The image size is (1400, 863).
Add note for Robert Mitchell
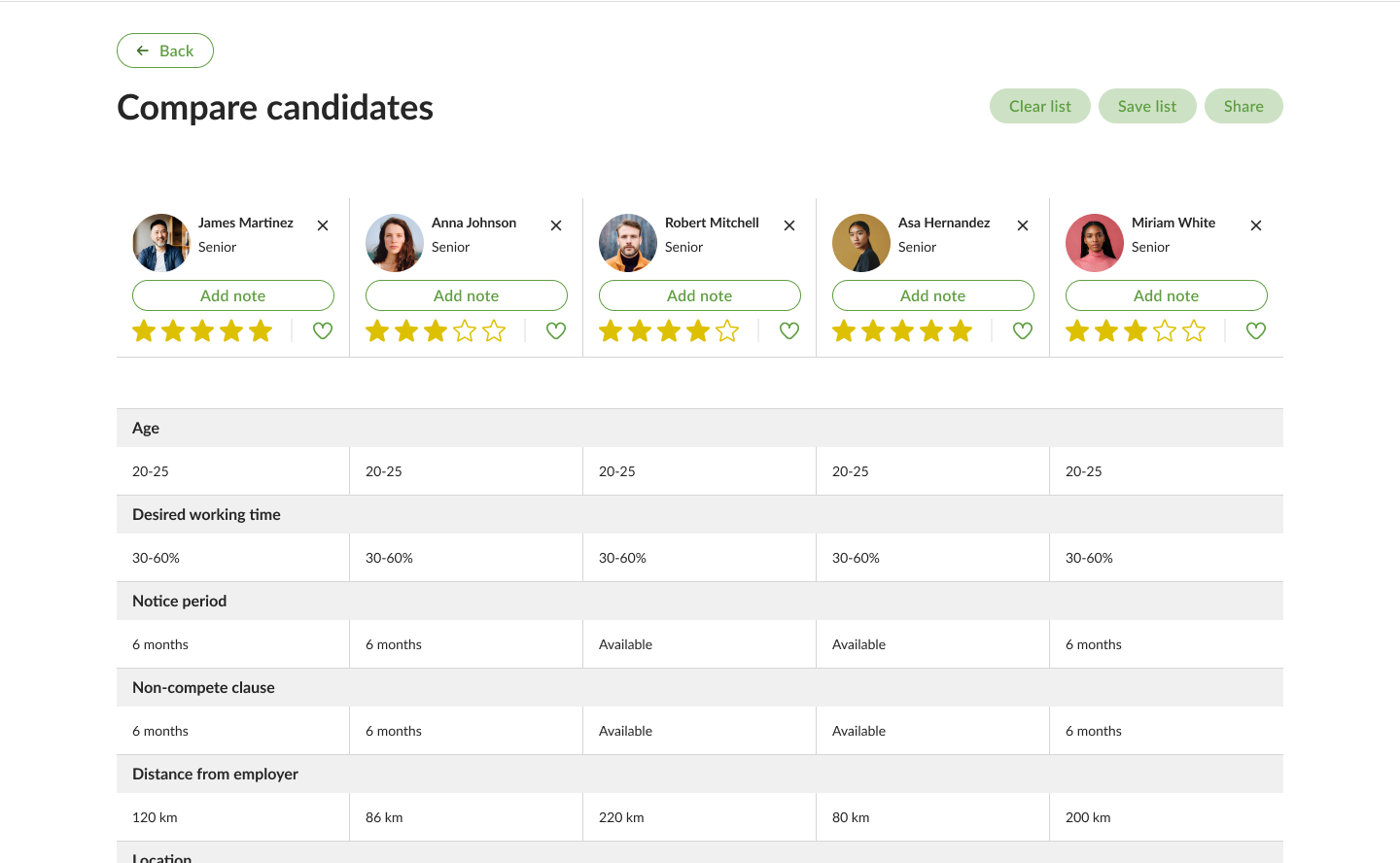click(700, 295)
